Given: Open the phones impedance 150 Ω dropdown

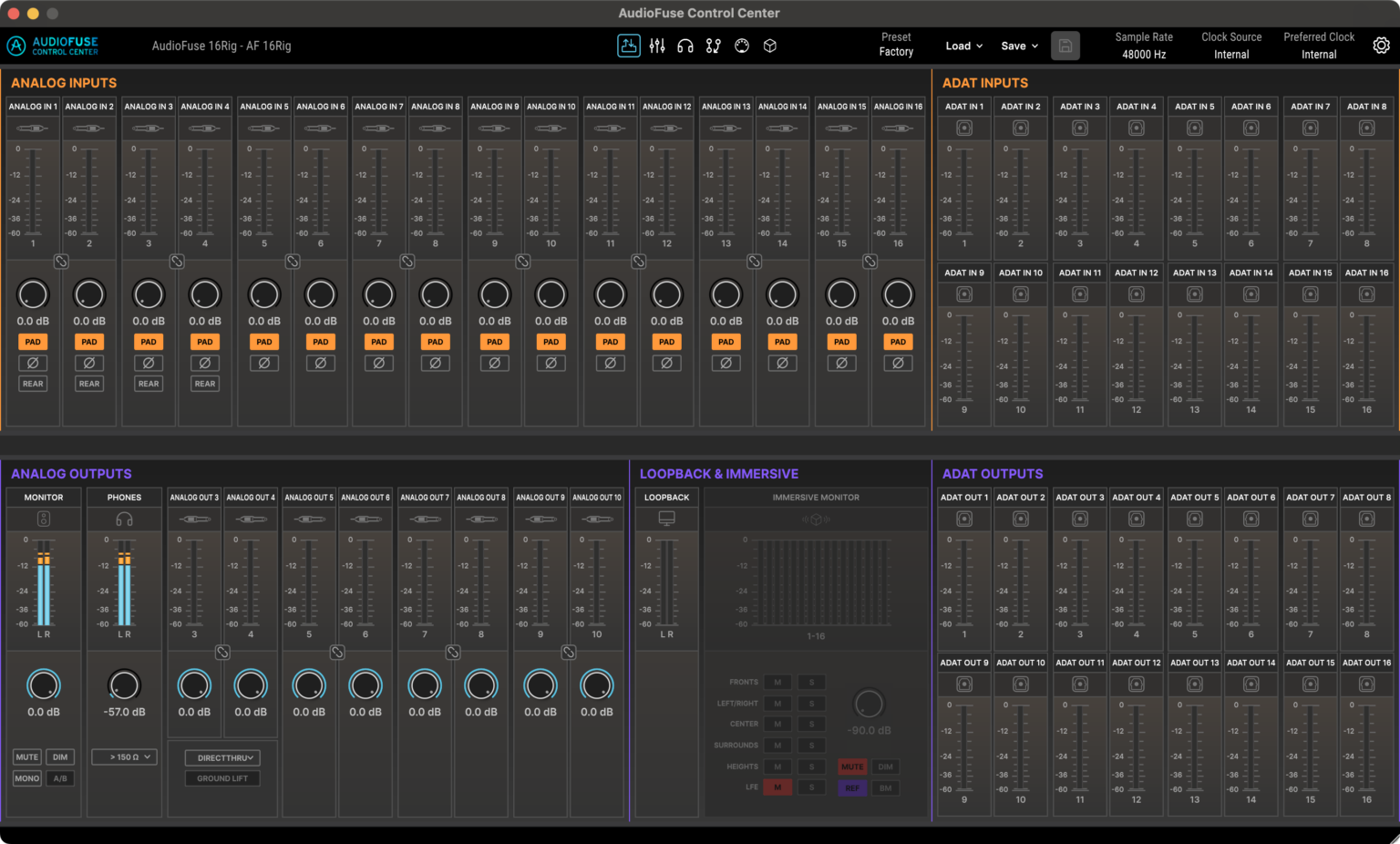Looking at the screenshot, I should [131, 757].
